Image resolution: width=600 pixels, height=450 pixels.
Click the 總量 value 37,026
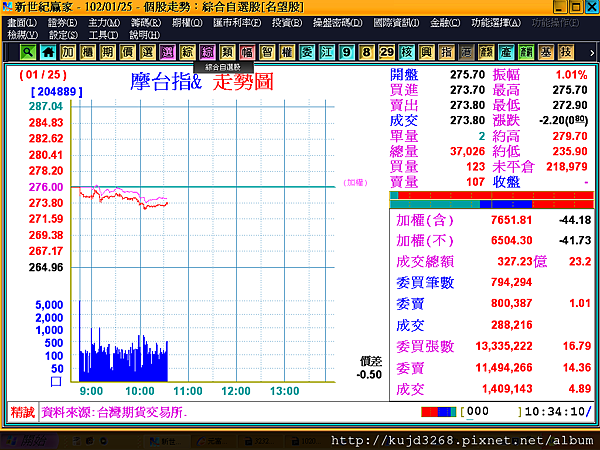click(x=467, y=151)
